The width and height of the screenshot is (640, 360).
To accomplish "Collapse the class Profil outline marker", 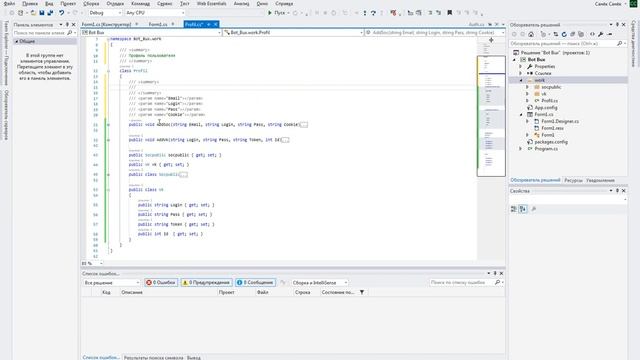I will [x=108, y=71].
